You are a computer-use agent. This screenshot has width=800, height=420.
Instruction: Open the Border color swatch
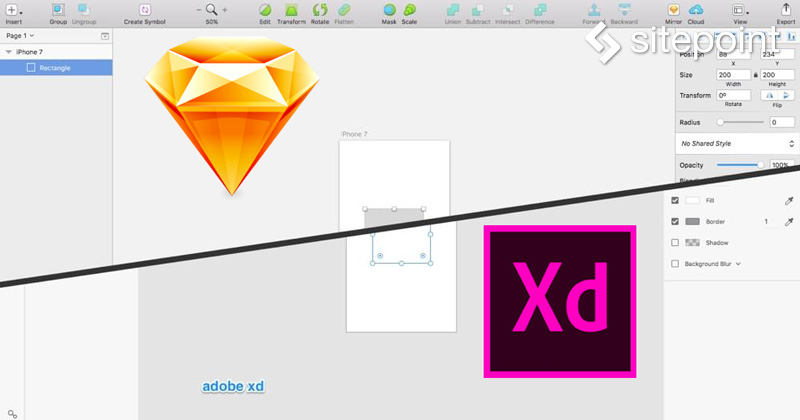click(692, 221)
